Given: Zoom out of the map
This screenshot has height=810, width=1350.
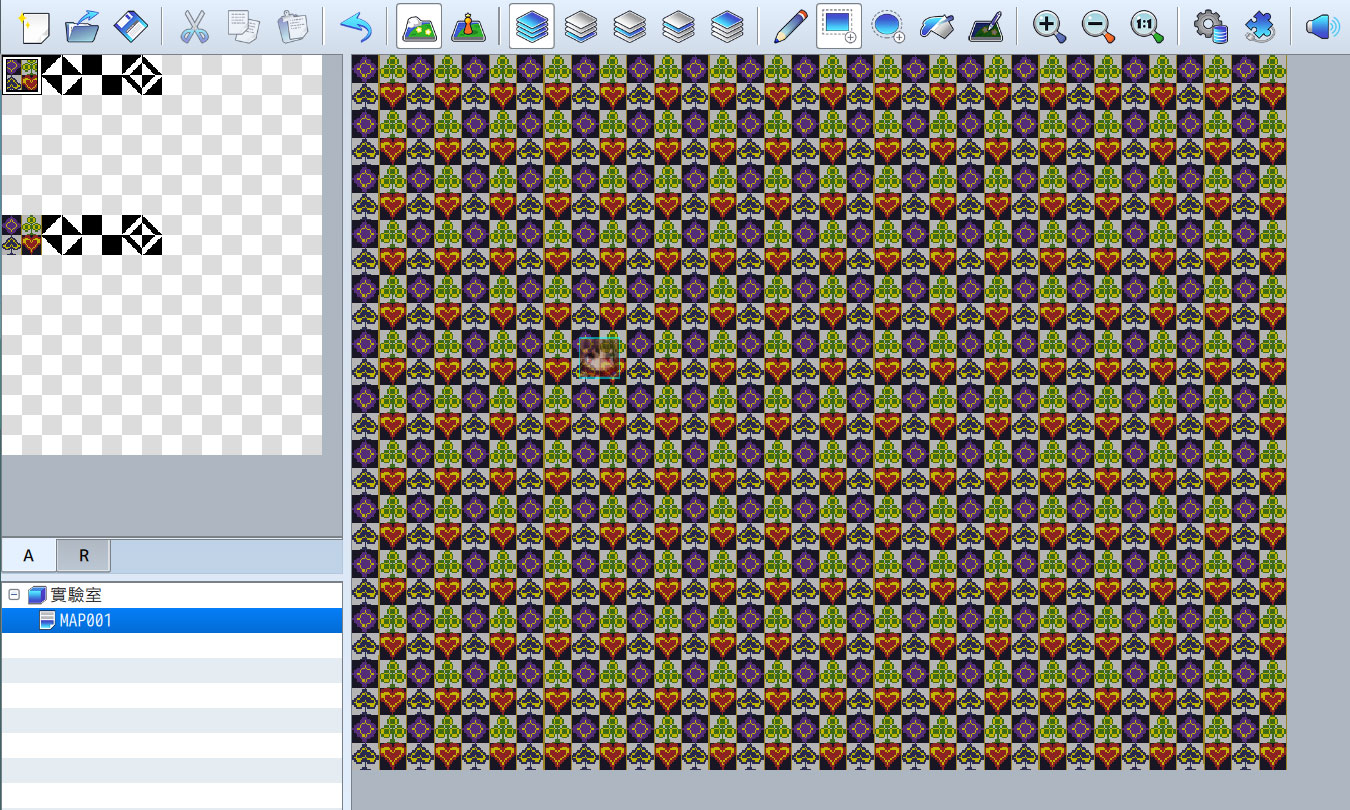Looking at the screenshot, I should pos(1098,27).
